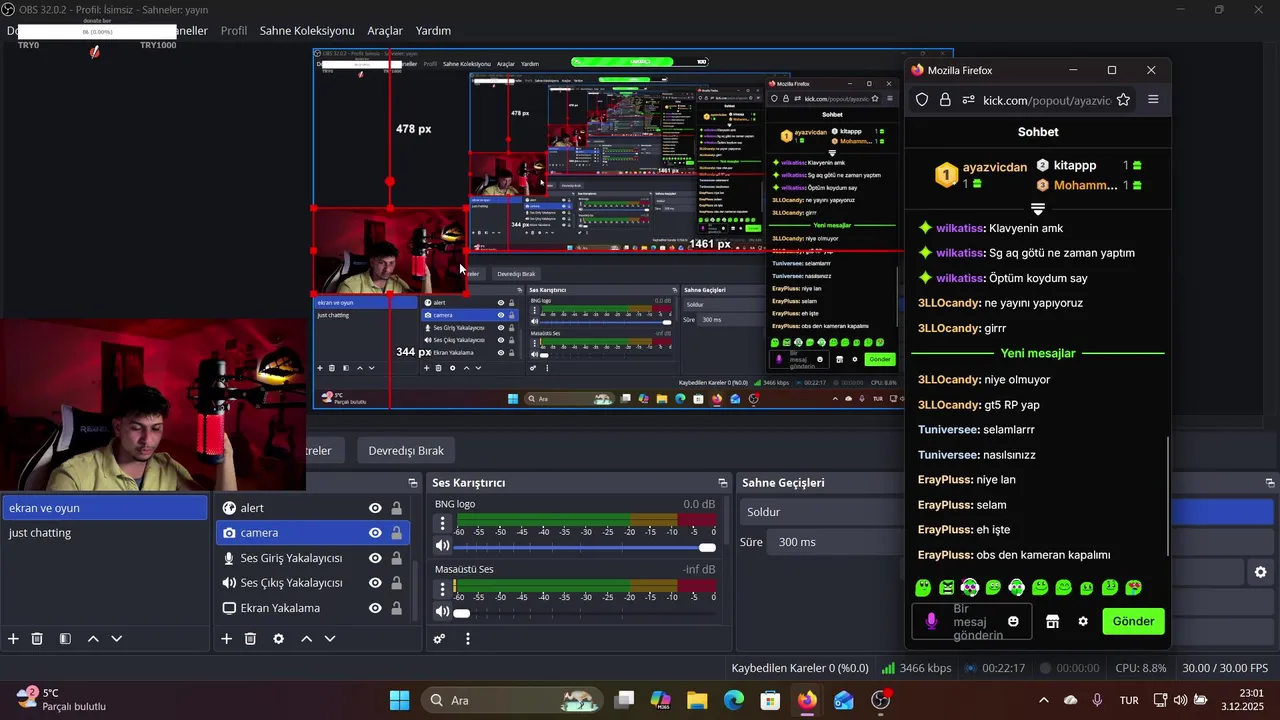Toggle visibility of camera source
1280x720 pixels.
coord(375,533)
